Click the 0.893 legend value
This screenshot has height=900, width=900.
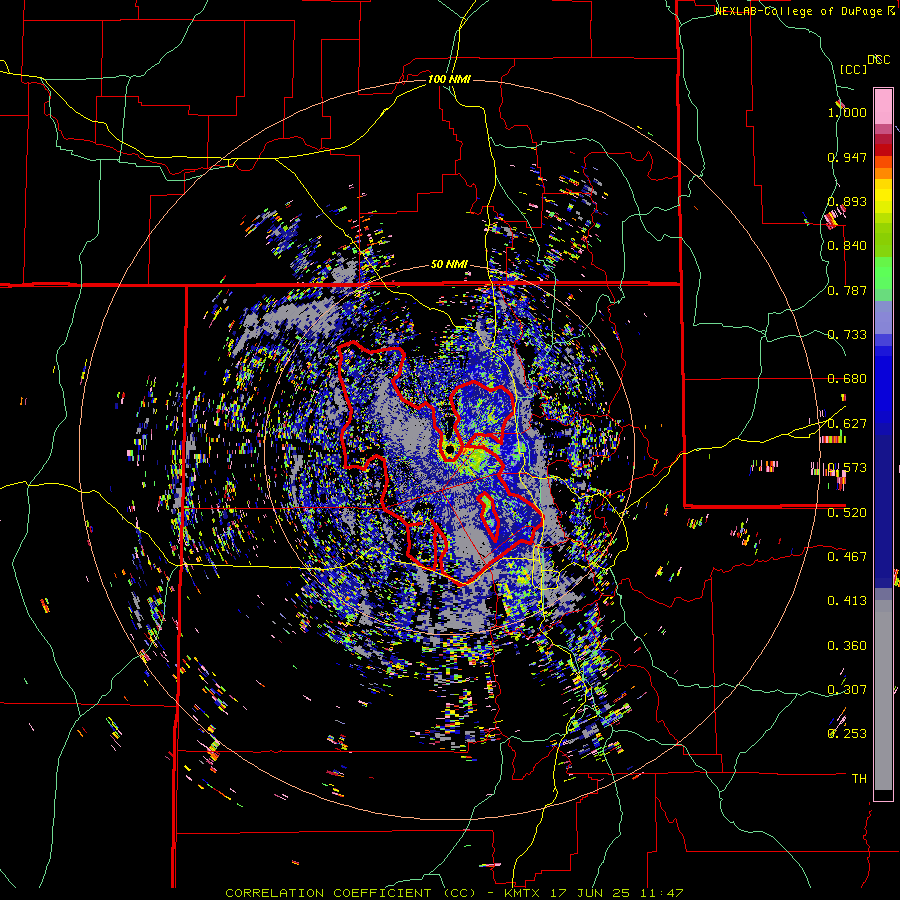(847, 201)
